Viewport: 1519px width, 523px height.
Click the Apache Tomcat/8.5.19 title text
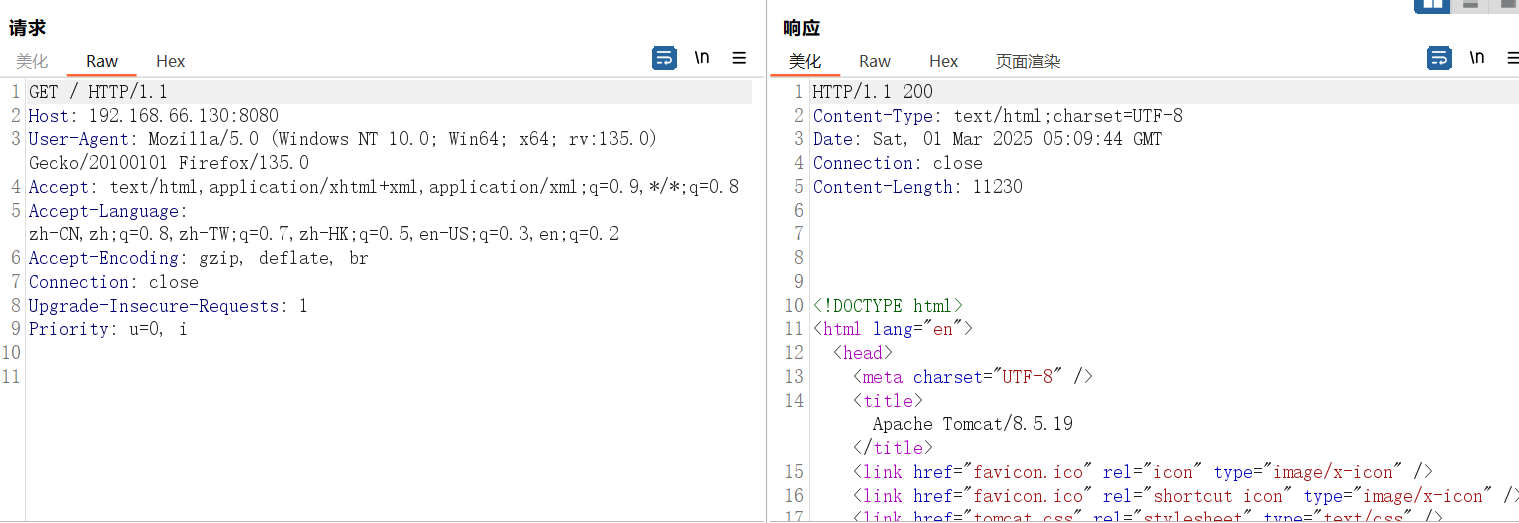972,424
